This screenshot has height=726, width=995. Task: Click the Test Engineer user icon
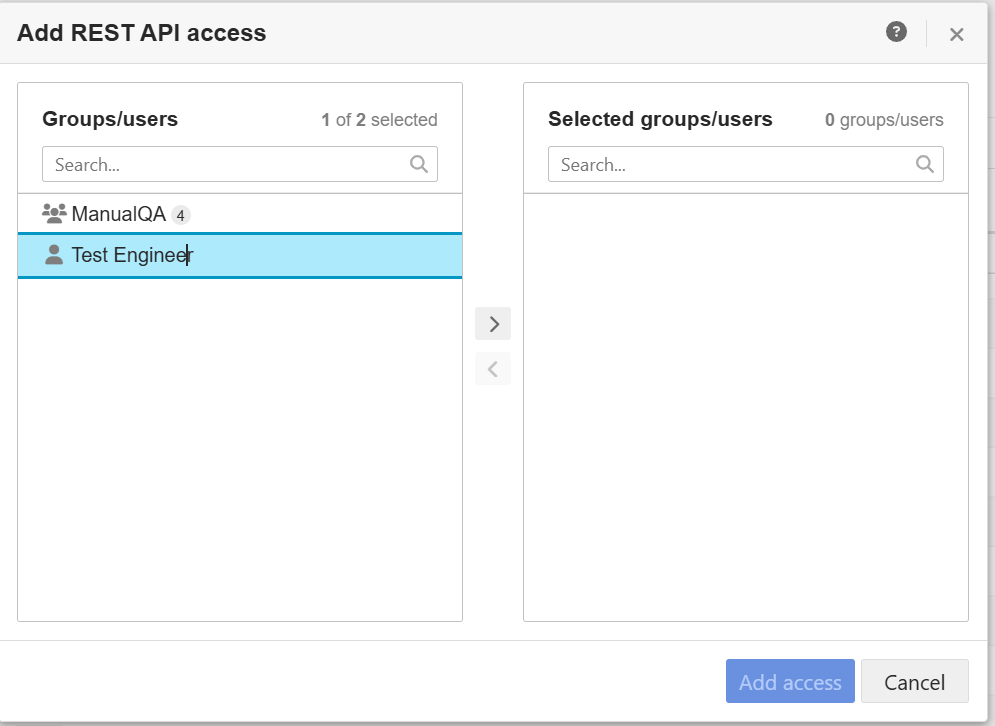(x=54, y=255)
